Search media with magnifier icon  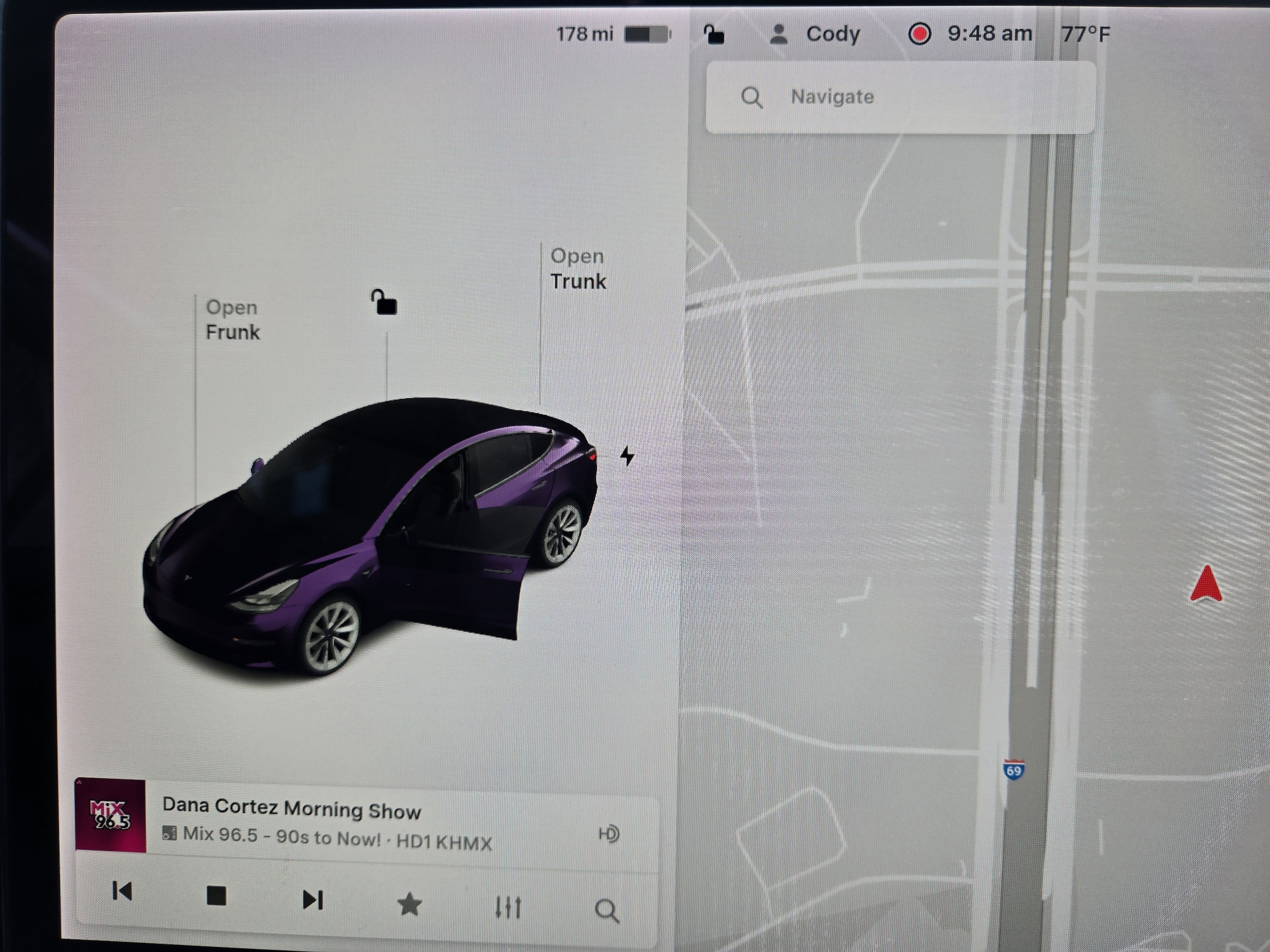click(606, 910)
